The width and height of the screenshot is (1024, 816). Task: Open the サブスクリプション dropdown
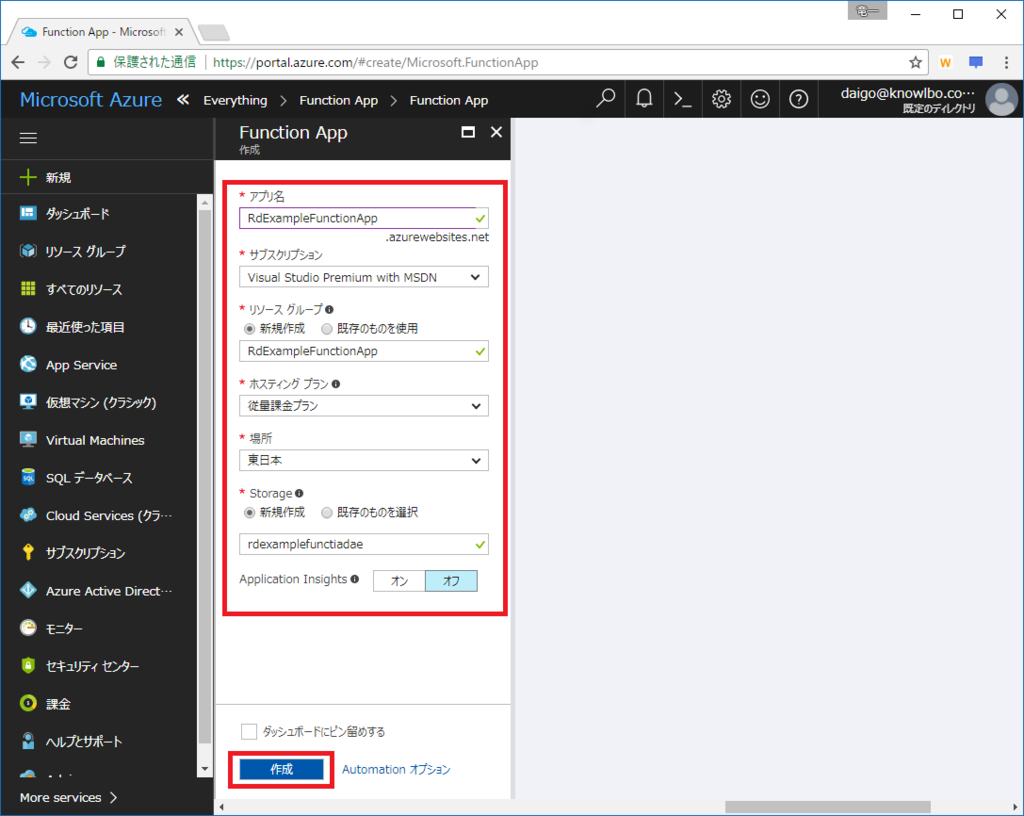click(363, 276)
